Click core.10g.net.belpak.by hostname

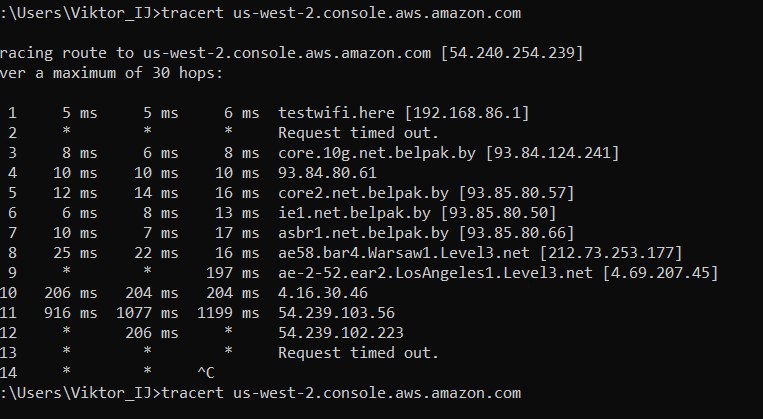(377, 153)
